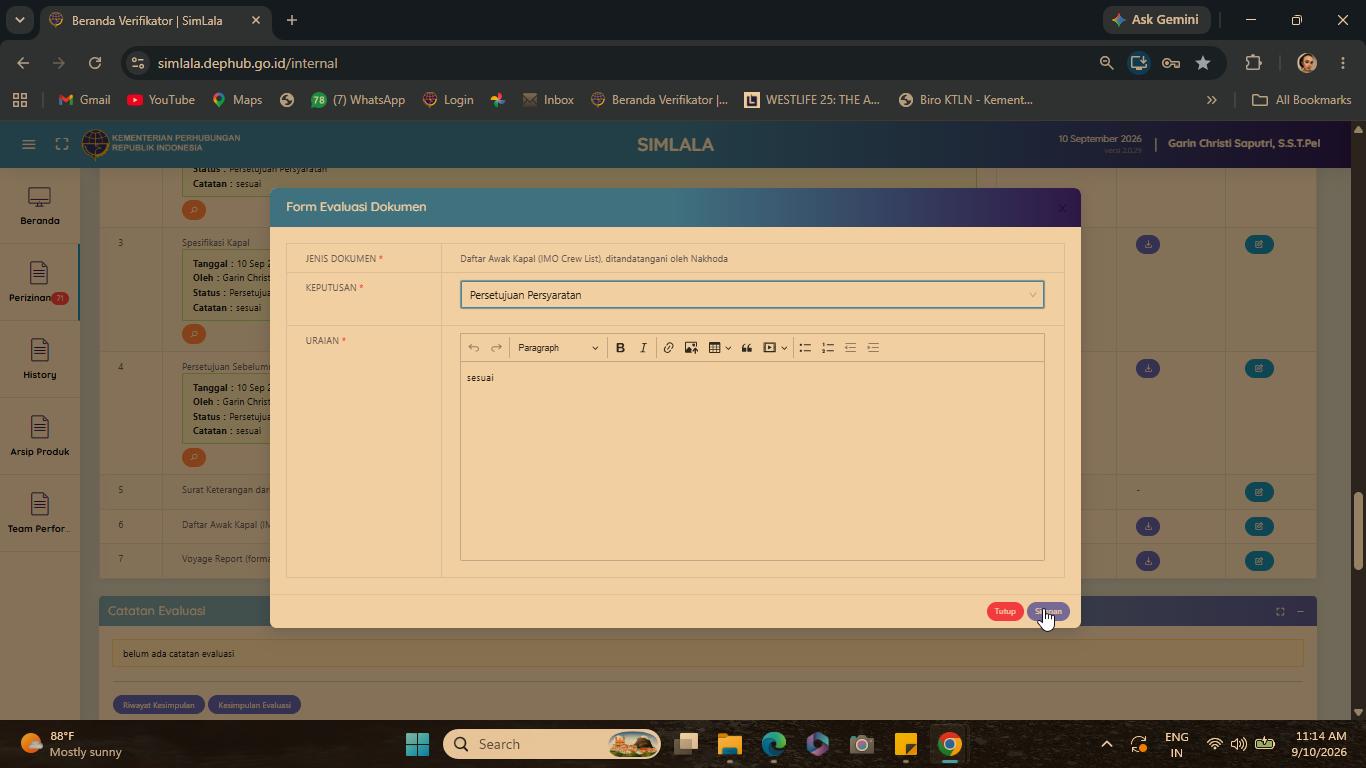1366x768 pixels.
Task: Toggle bold formatting in the Uraian editor
Action: coord(620,348)
